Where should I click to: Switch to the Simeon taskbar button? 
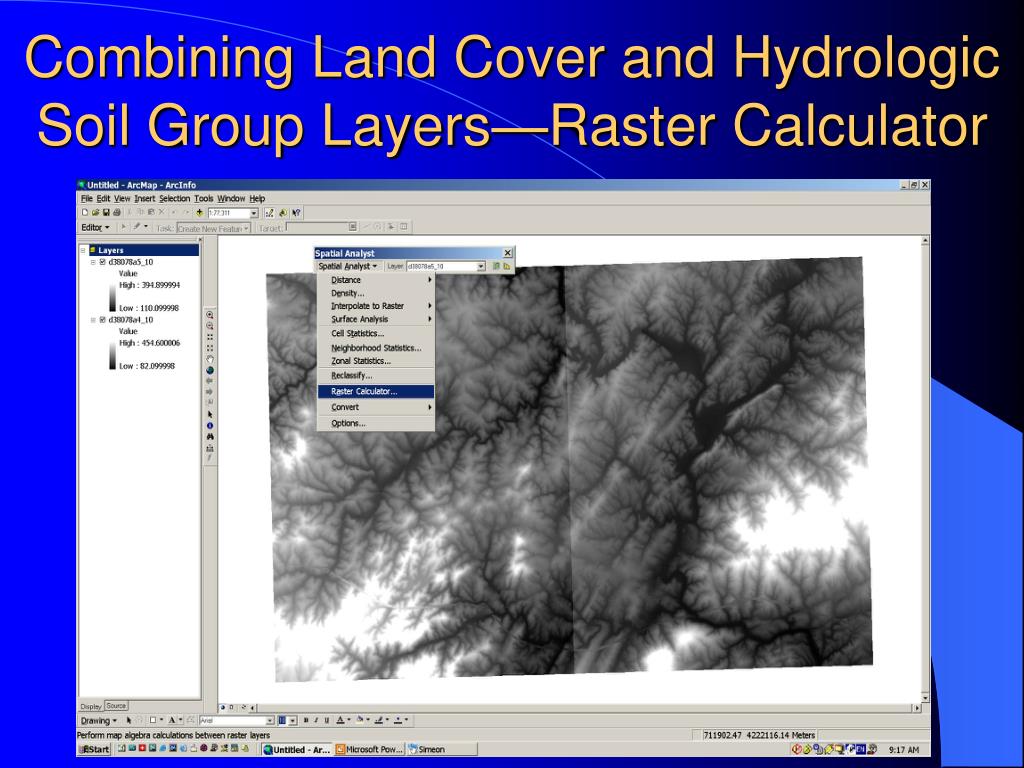[x=441, y=750]
